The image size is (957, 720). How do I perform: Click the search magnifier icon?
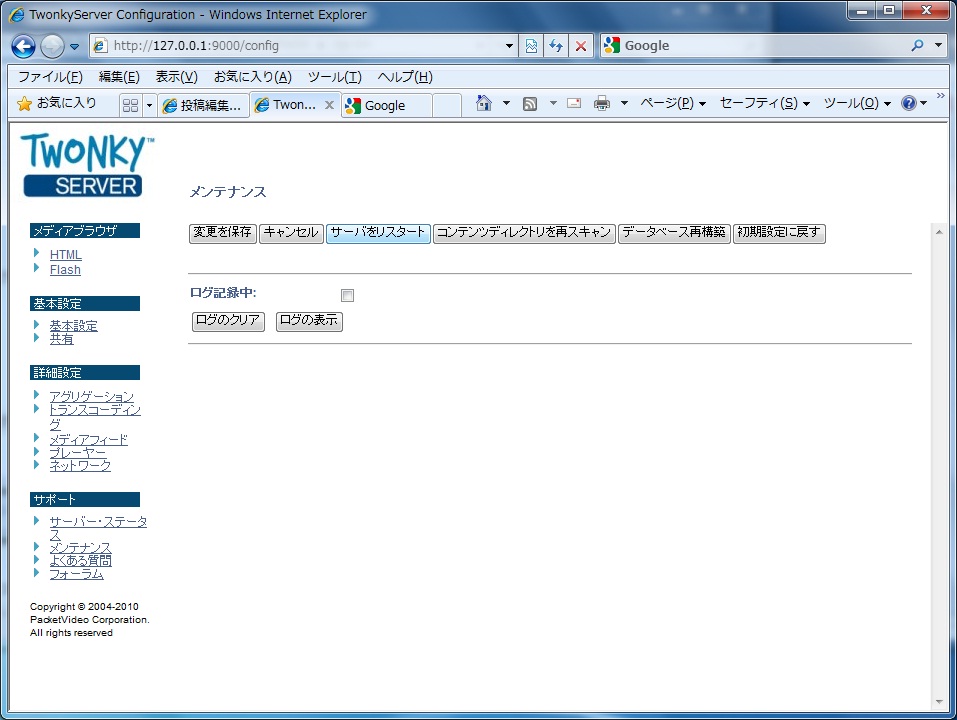coord(917,46)
